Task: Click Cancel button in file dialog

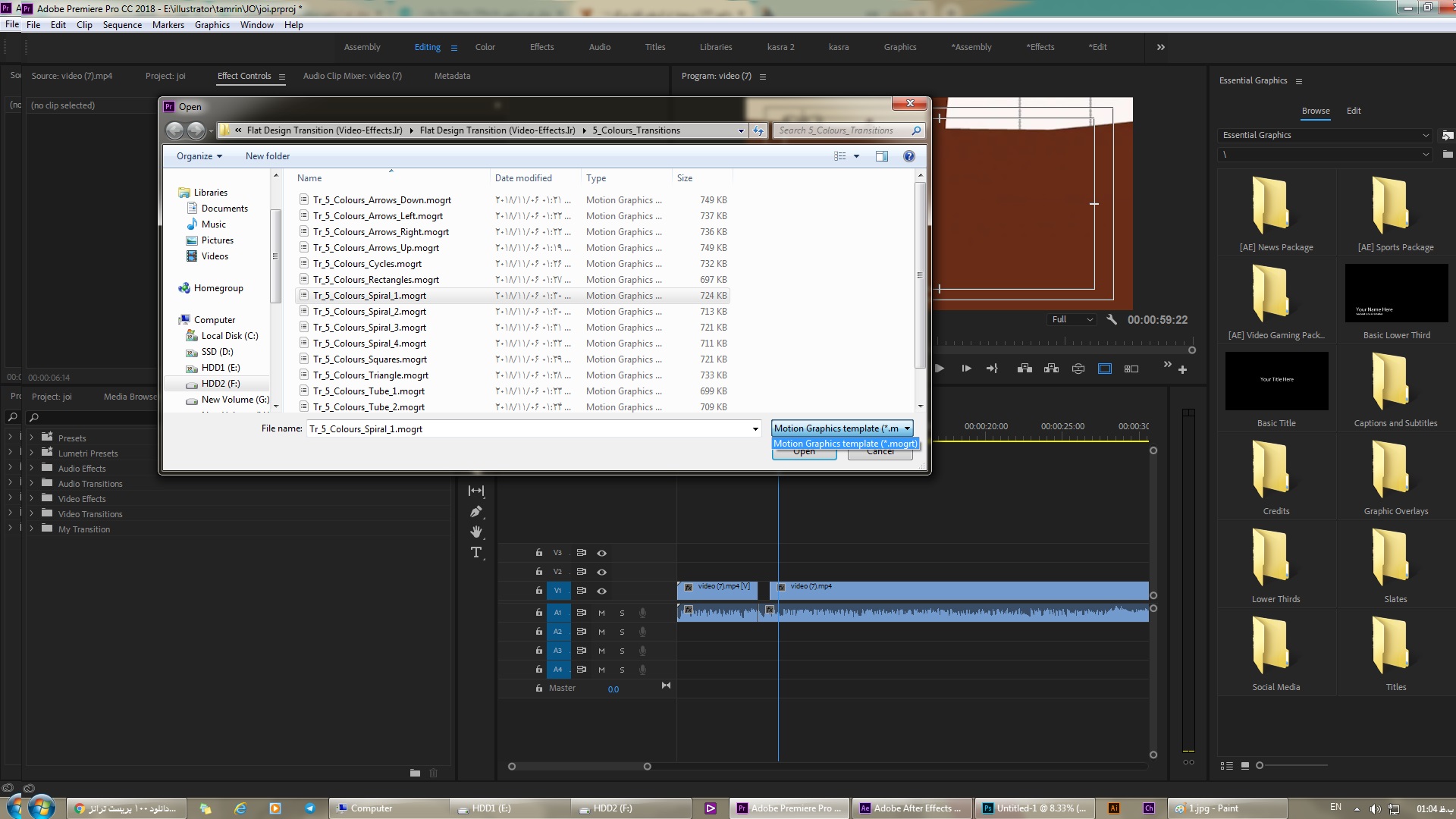Action: (879, 451)
